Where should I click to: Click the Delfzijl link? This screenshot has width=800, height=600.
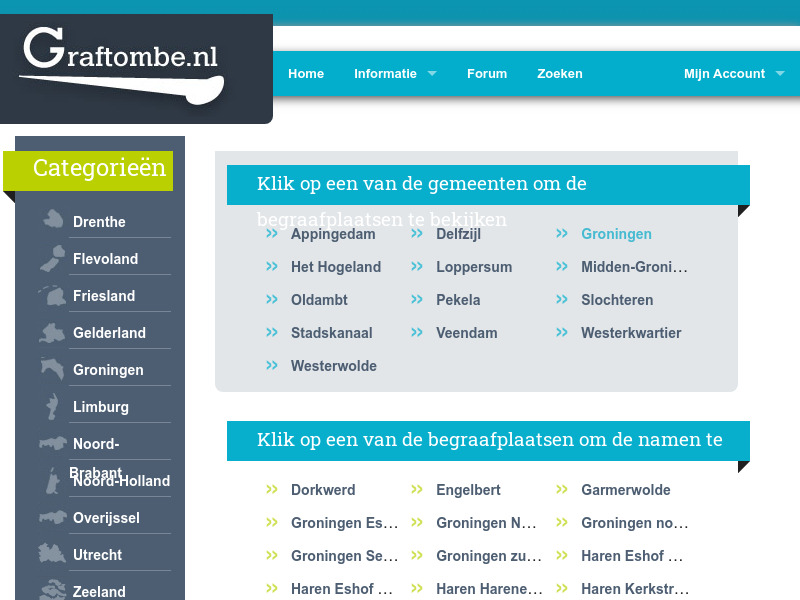460,233
